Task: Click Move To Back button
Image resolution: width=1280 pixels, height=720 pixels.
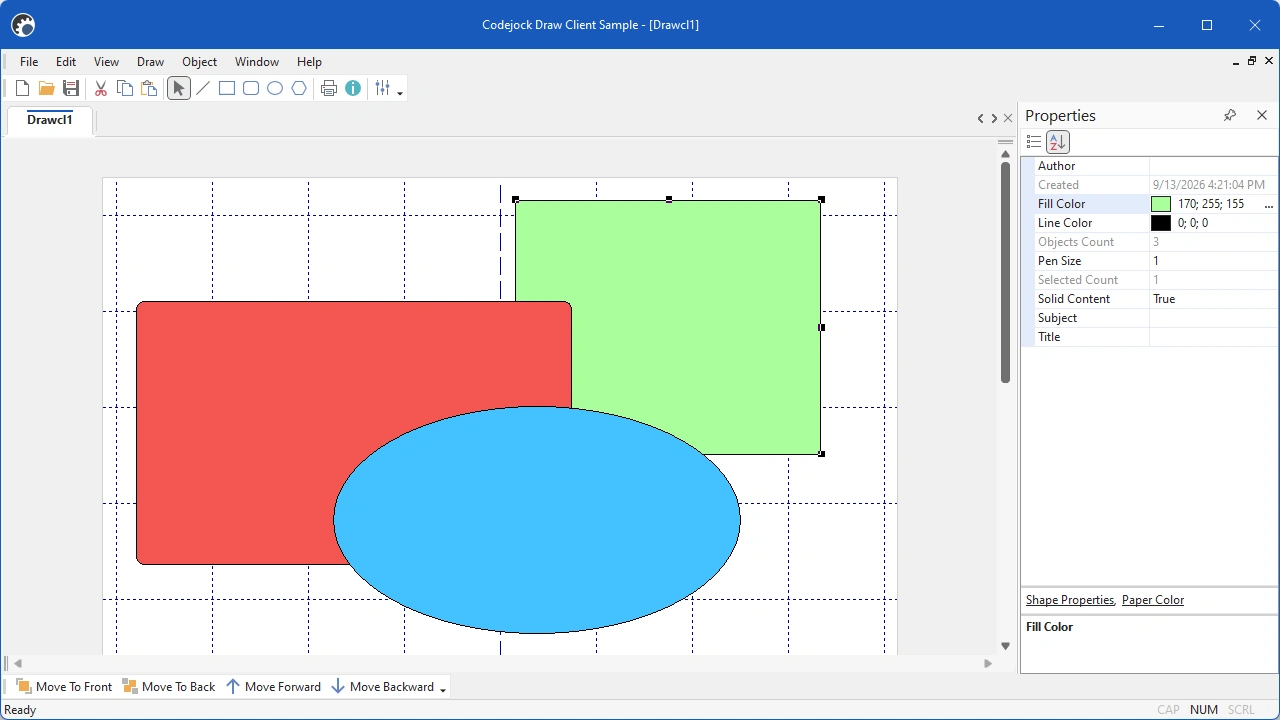Action: coord(169,687)
